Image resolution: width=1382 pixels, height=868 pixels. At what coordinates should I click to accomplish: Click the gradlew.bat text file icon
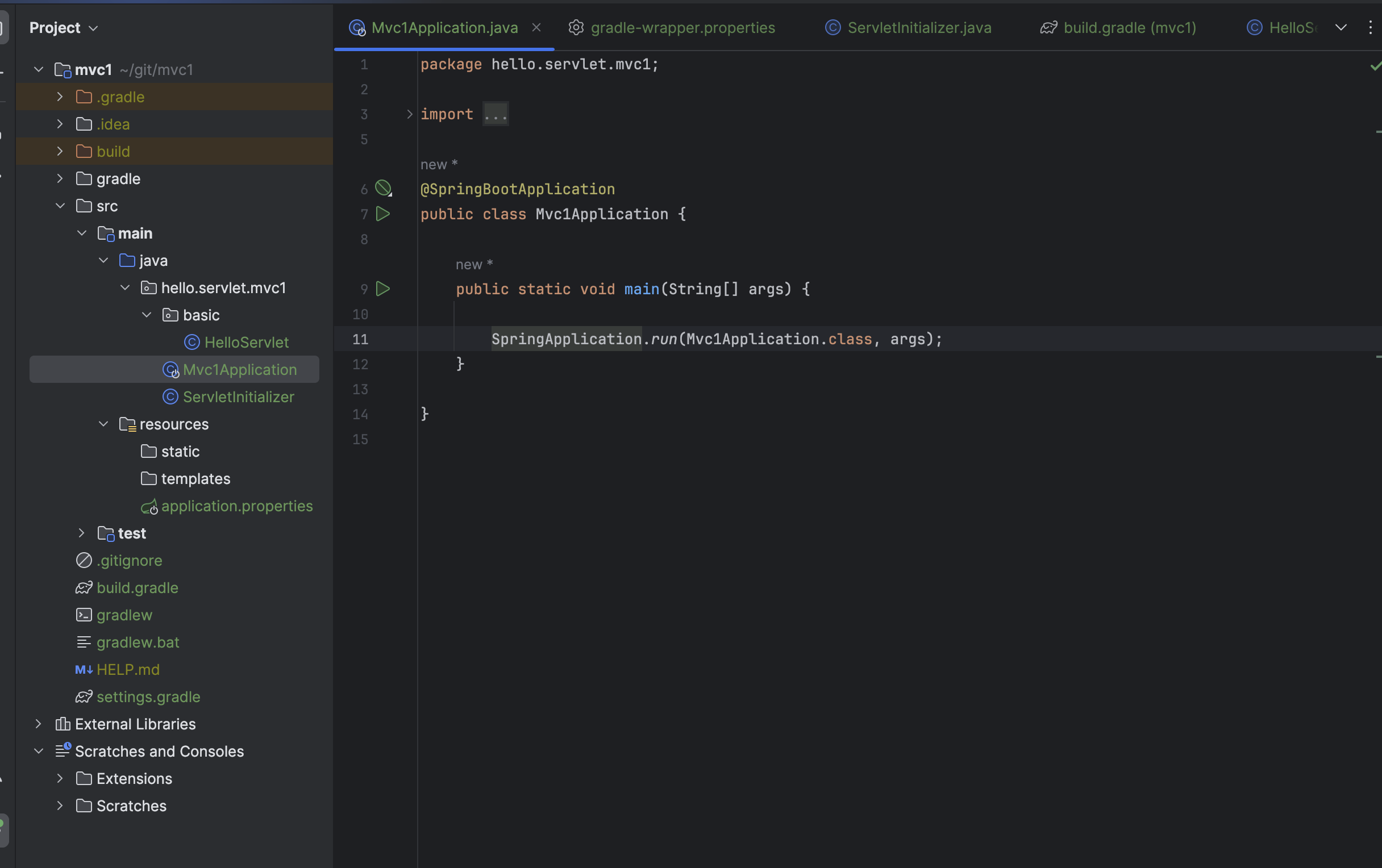[84, 642]
